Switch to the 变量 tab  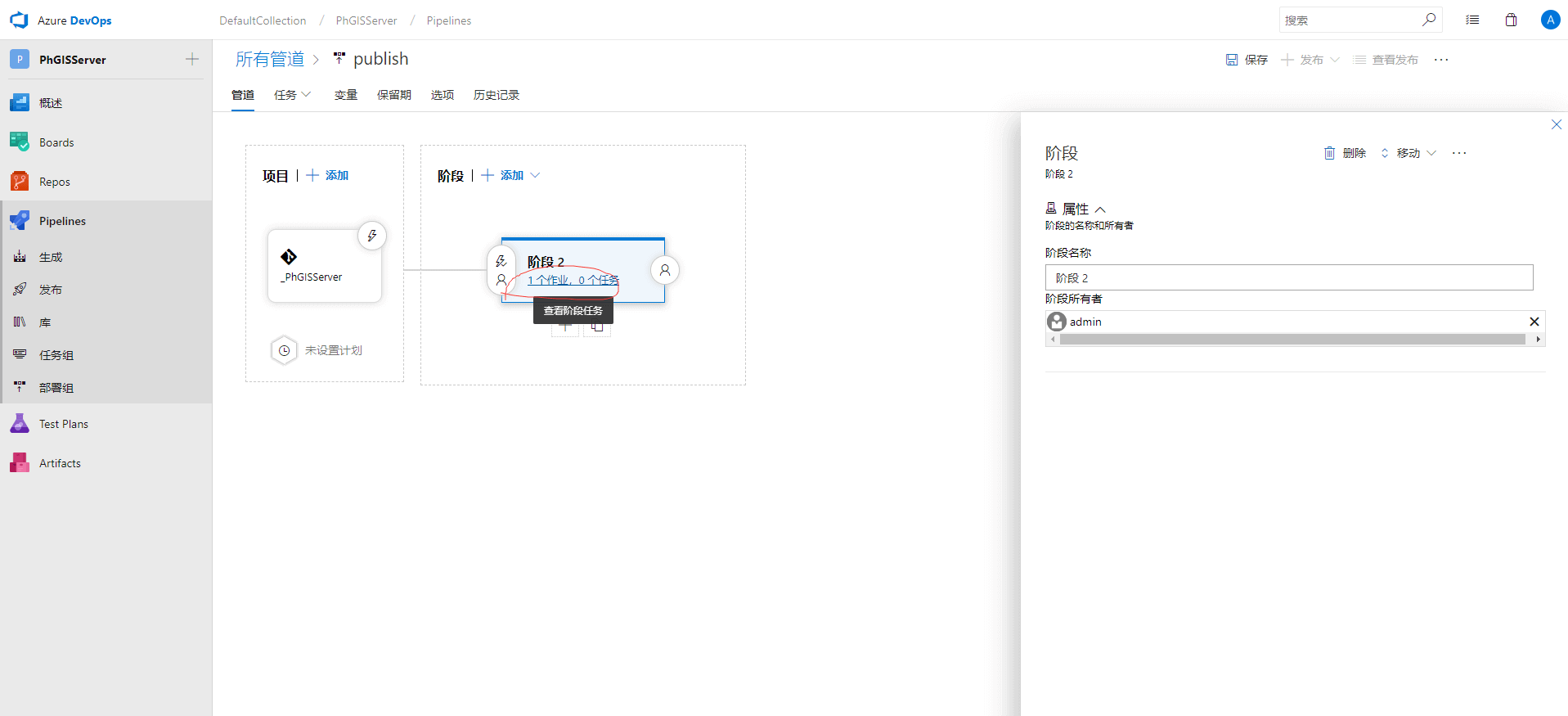(345, 95)
